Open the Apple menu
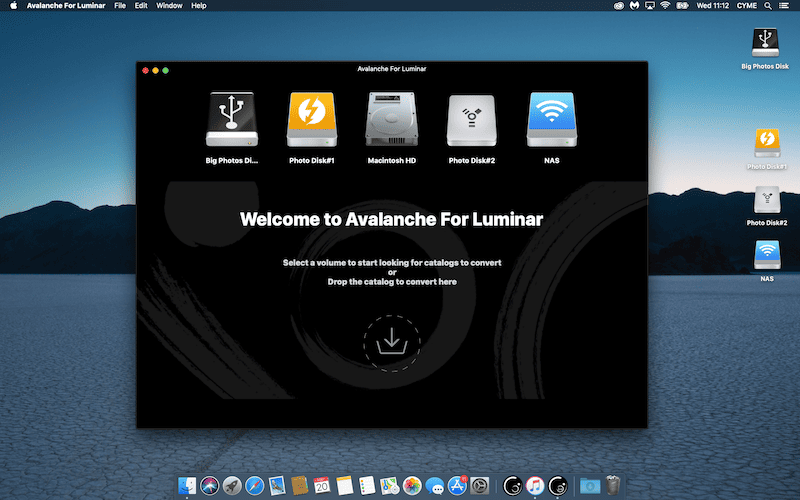The width and height of the screenshot is (800, 500). (x=13, y=6)
